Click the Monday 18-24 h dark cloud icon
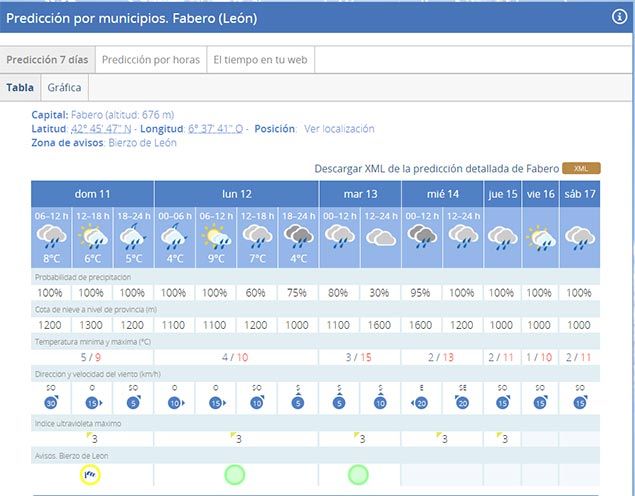This screenshot has width=635, height=496. pos(298,237)
